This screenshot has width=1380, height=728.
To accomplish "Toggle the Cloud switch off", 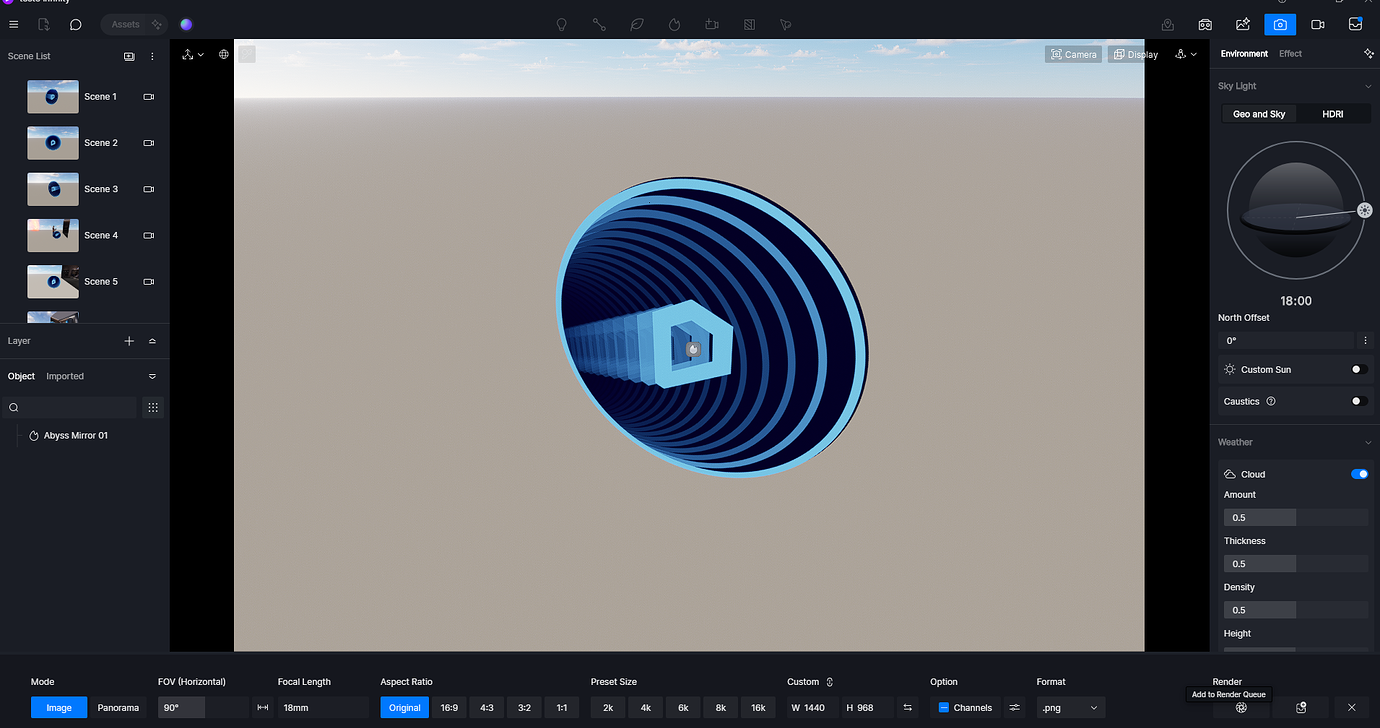I will (1359, 474).
